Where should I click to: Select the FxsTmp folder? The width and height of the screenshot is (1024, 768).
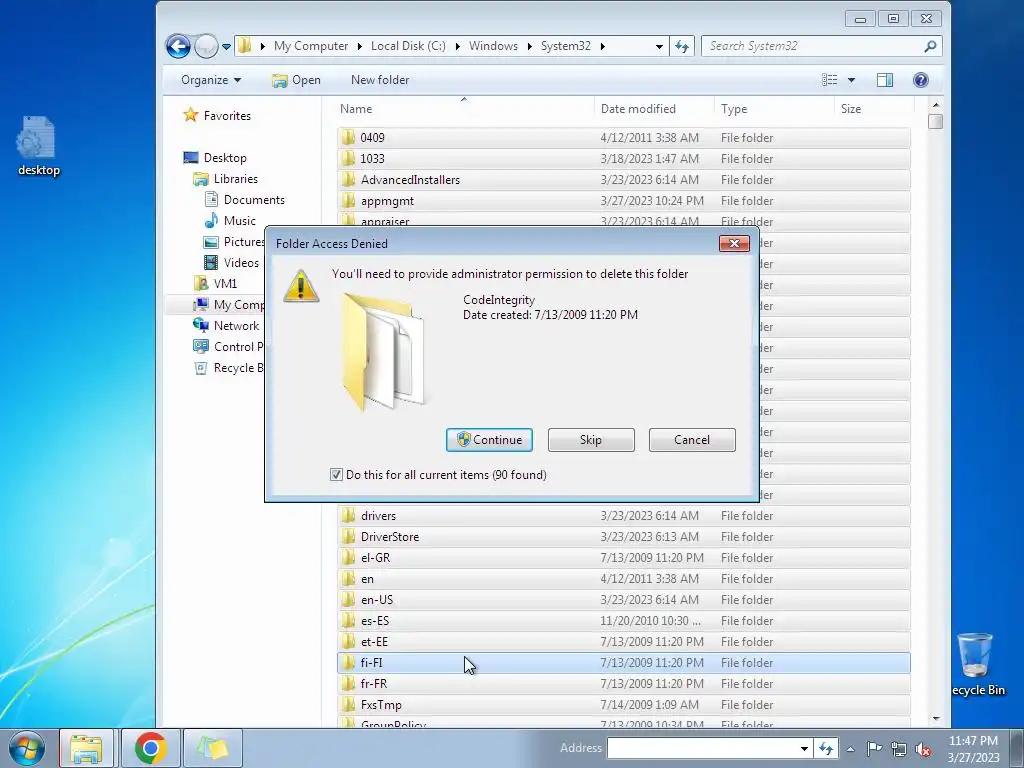(x=624, y=705)
